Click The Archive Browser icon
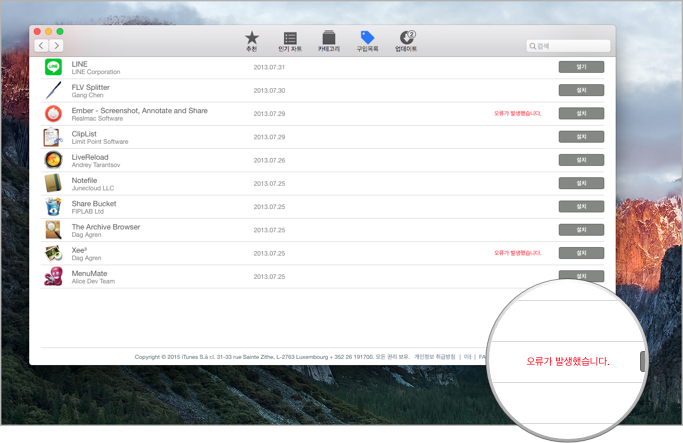Screen dimensions: 683x443 (x=53, y=230)
